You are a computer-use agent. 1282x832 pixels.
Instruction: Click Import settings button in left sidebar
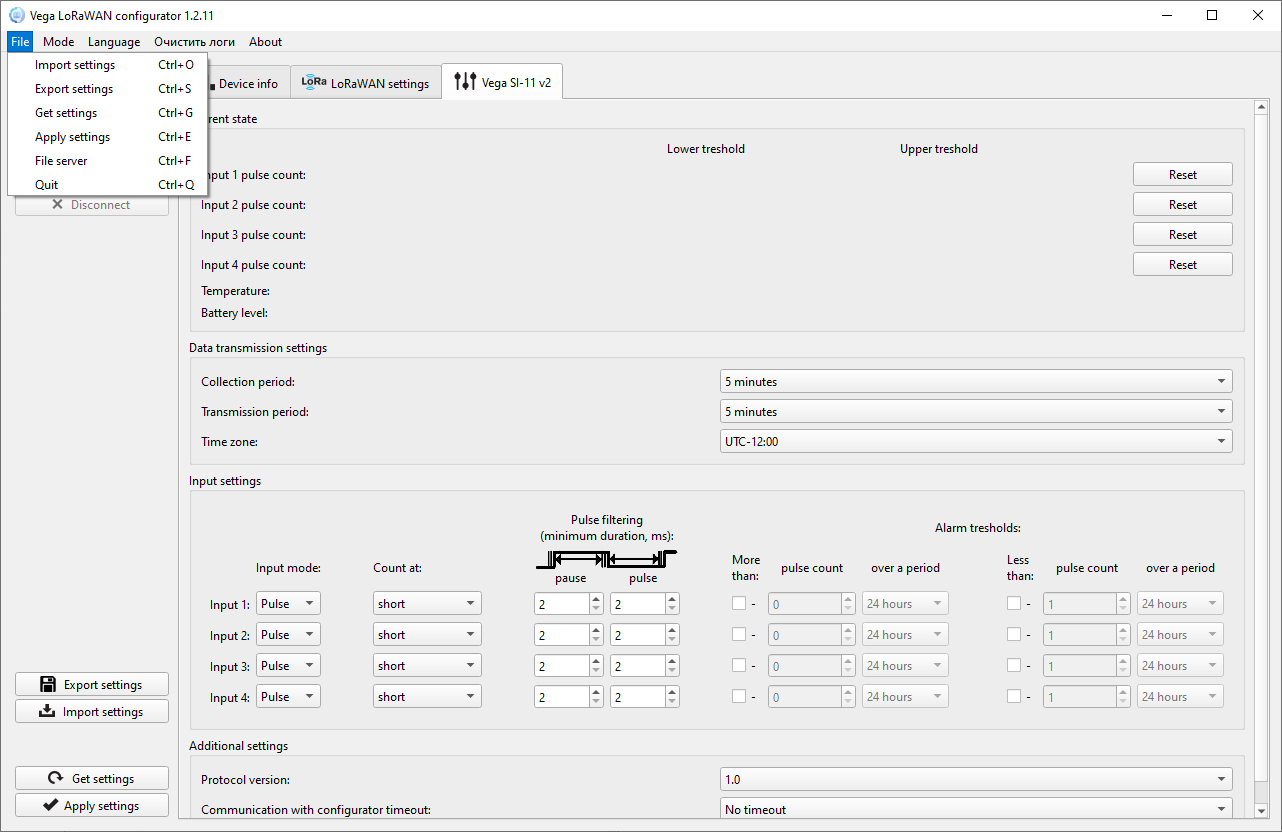pyautogui.click(x=92, y=712)
